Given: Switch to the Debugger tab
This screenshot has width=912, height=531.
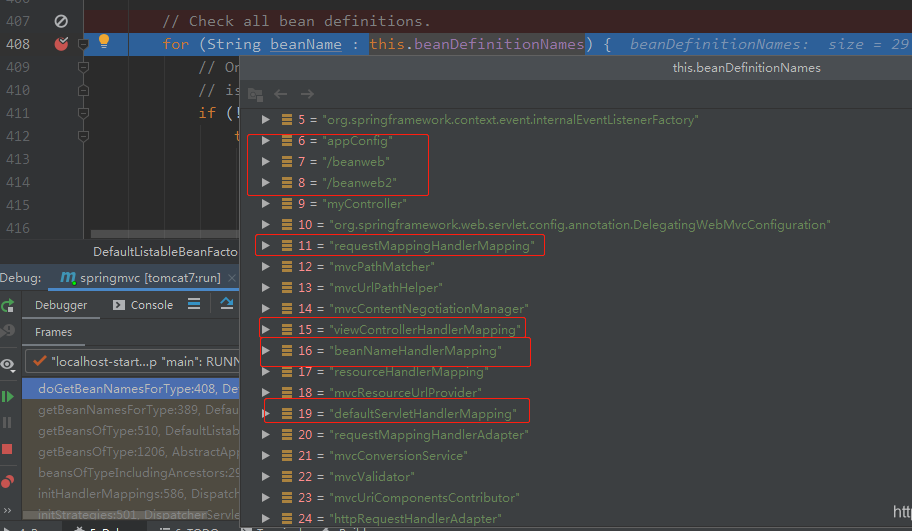Looking at the screenshot, I should point(60,305).
